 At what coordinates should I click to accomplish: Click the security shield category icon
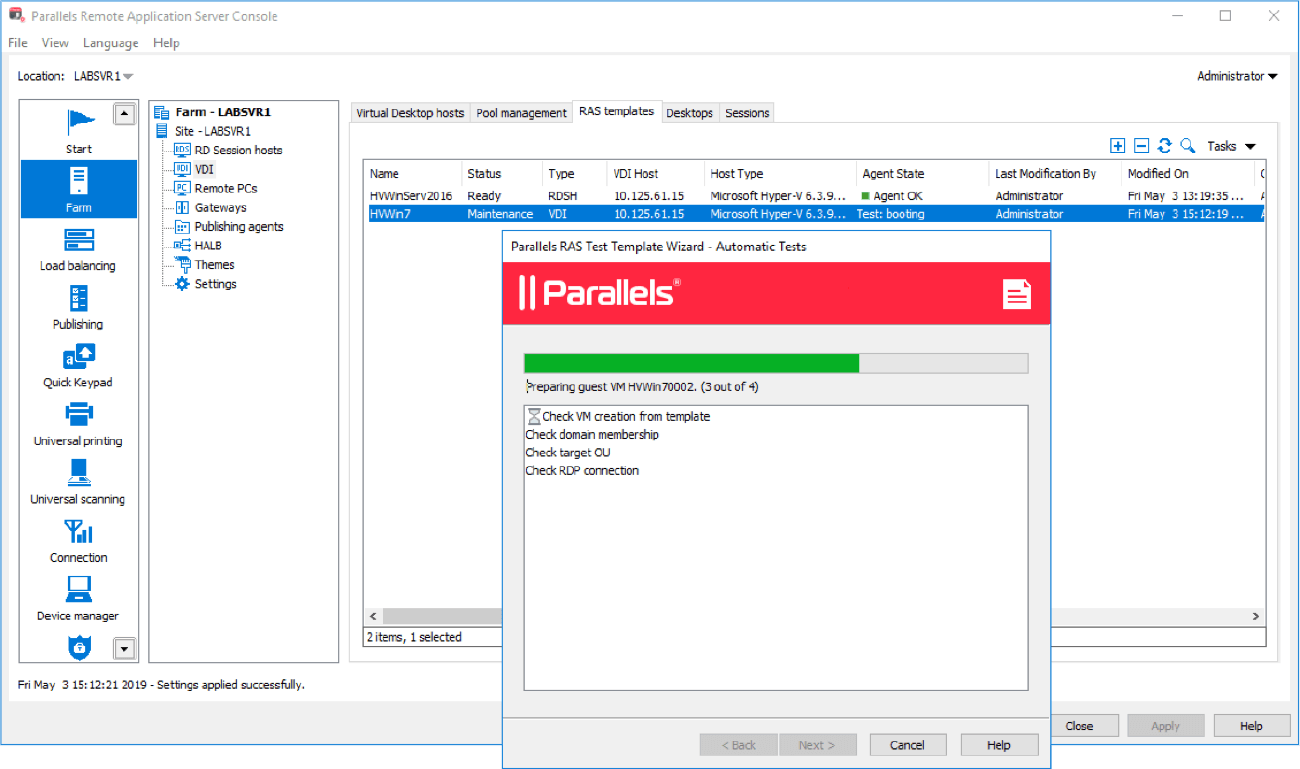pos(79,648)
